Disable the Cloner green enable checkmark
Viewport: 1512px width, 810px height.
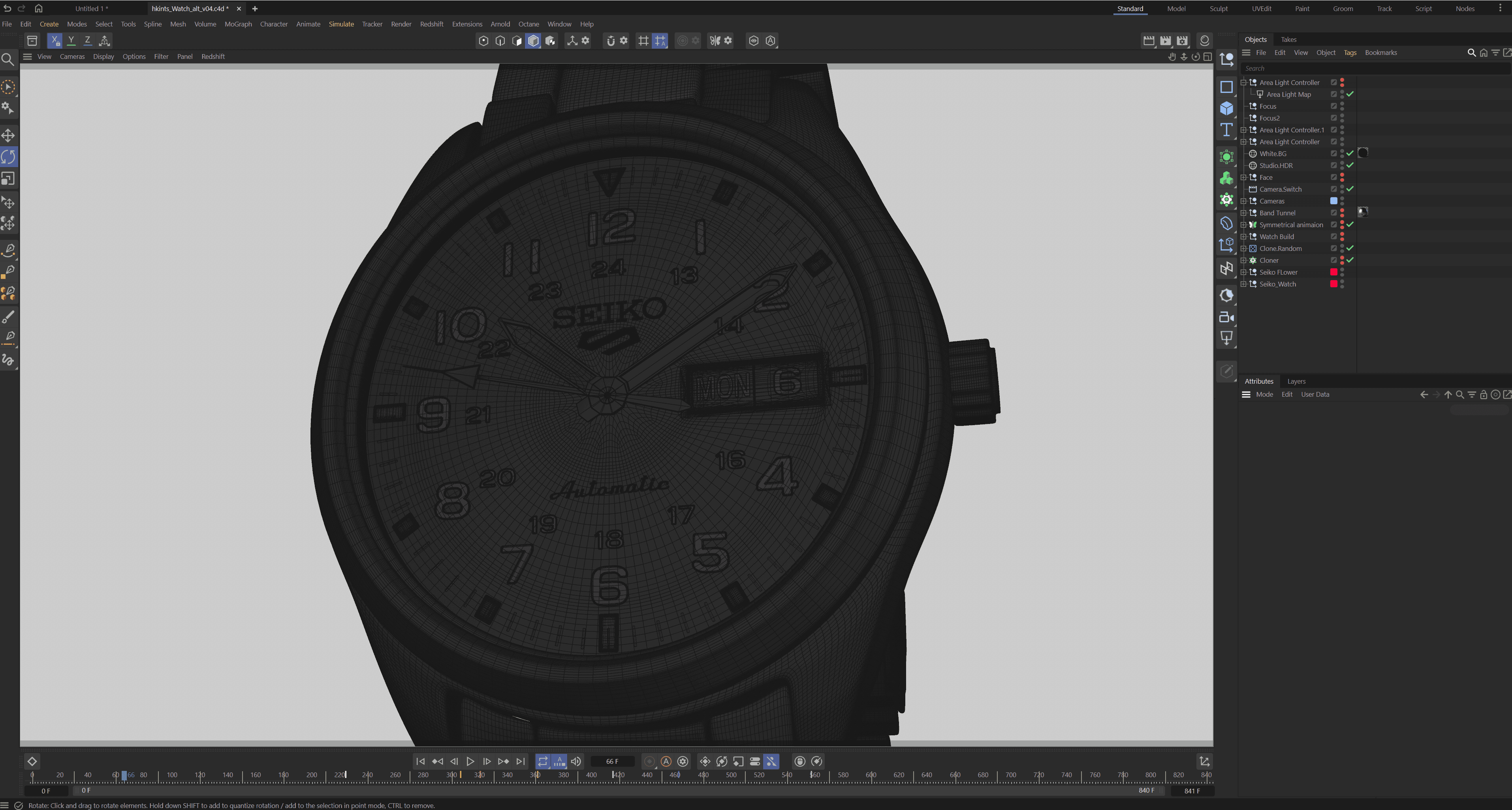click(1350, 260)
